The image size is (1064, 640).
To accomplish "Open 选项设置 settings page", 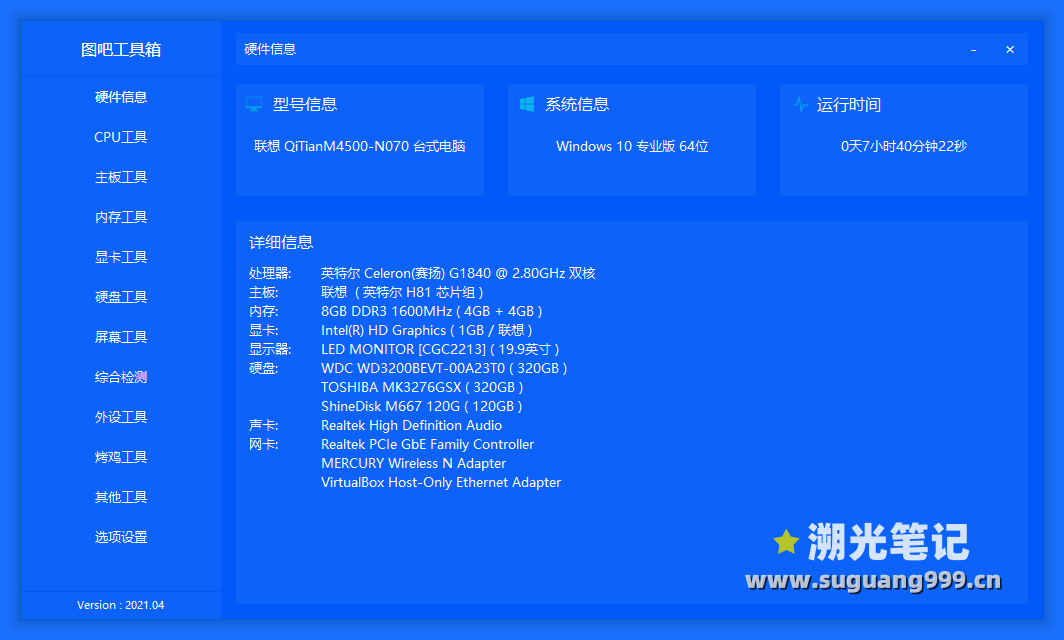I will 121,538.
